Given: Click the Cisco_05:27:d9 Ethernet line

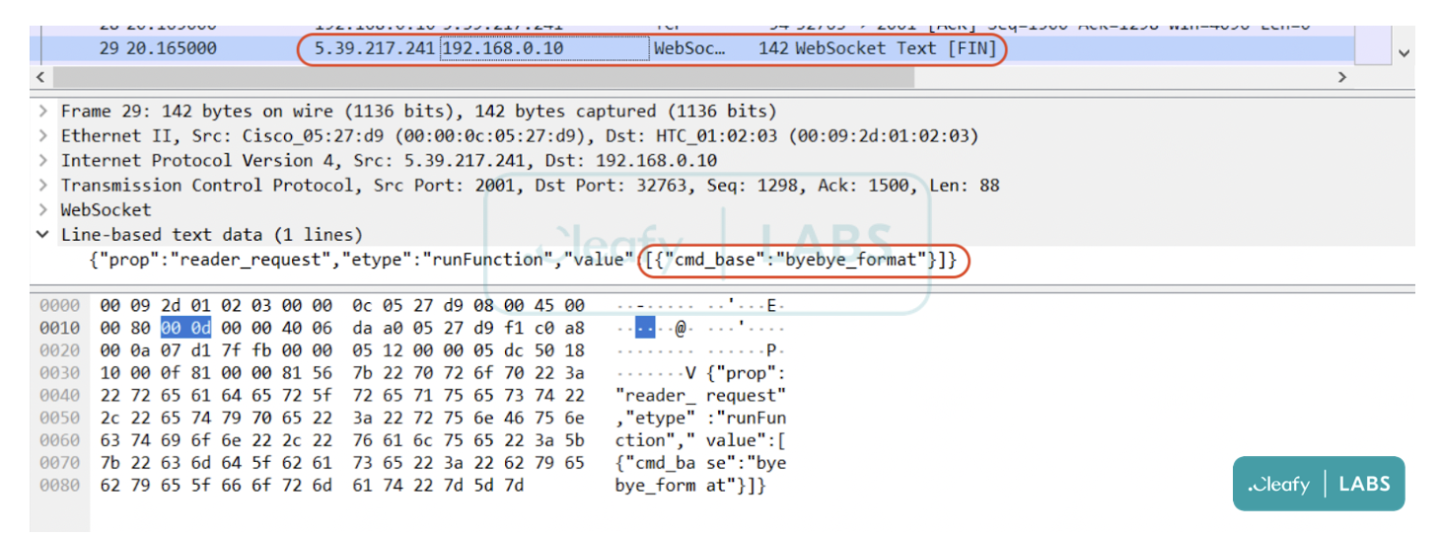Looking at the screenshot, I should (x=520, y=136).
